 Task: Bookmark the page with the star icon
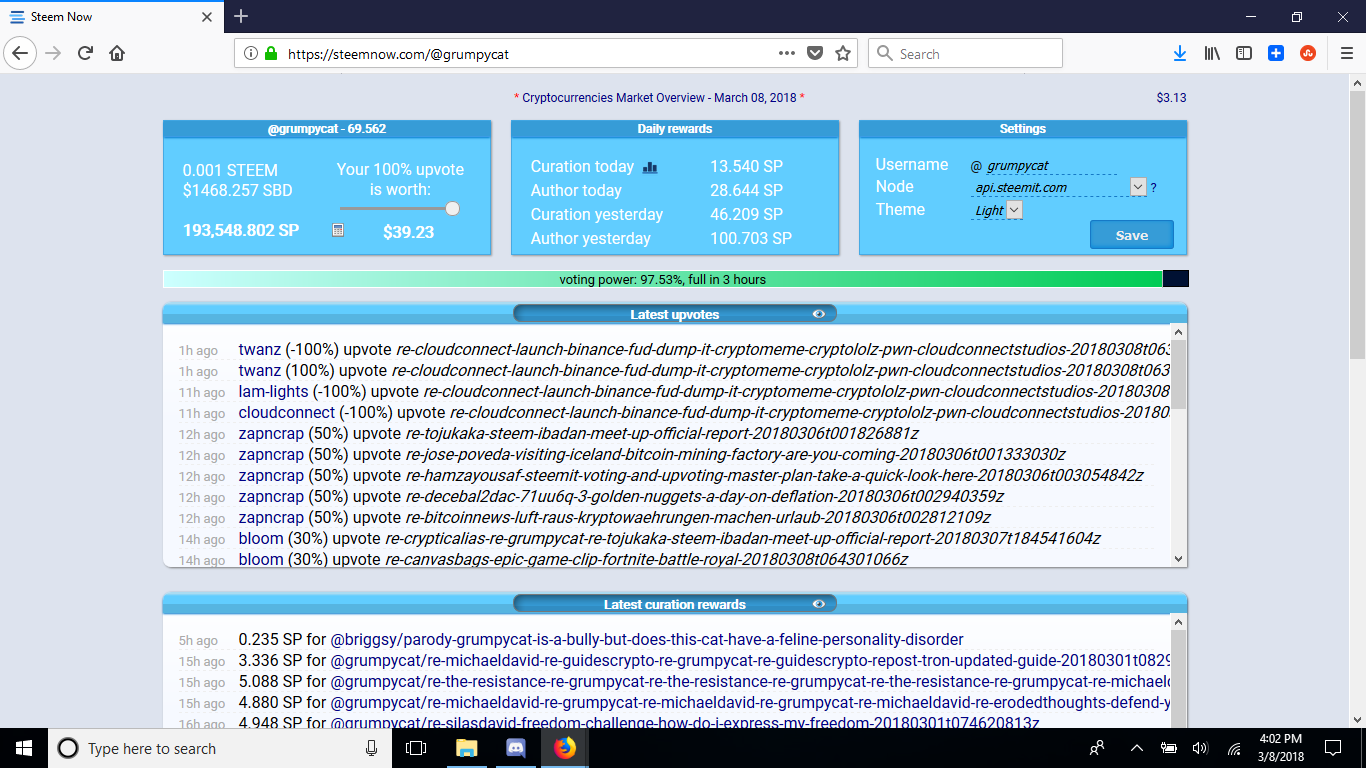[x=842, y=53]
